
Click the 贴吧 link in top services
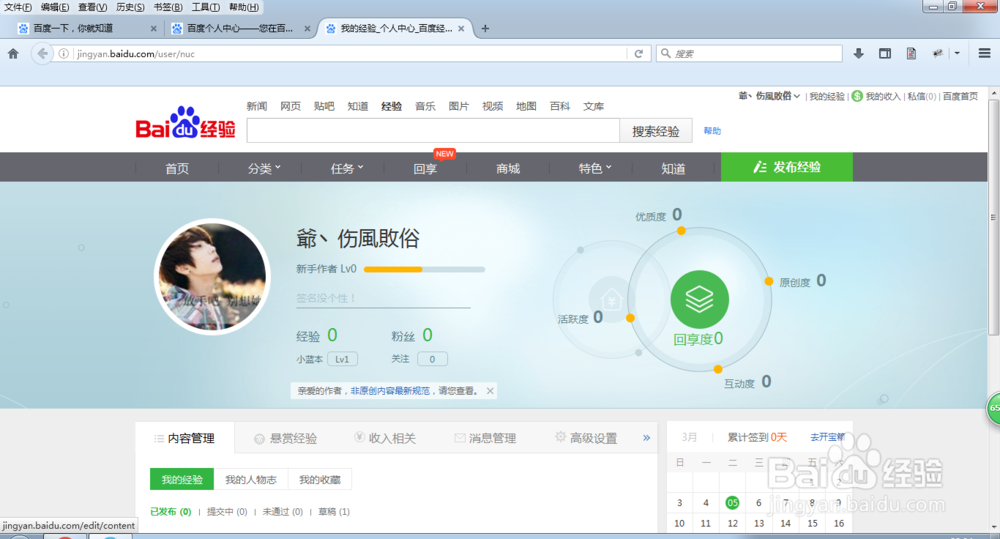pyautogui.click(x=324, y=107)
